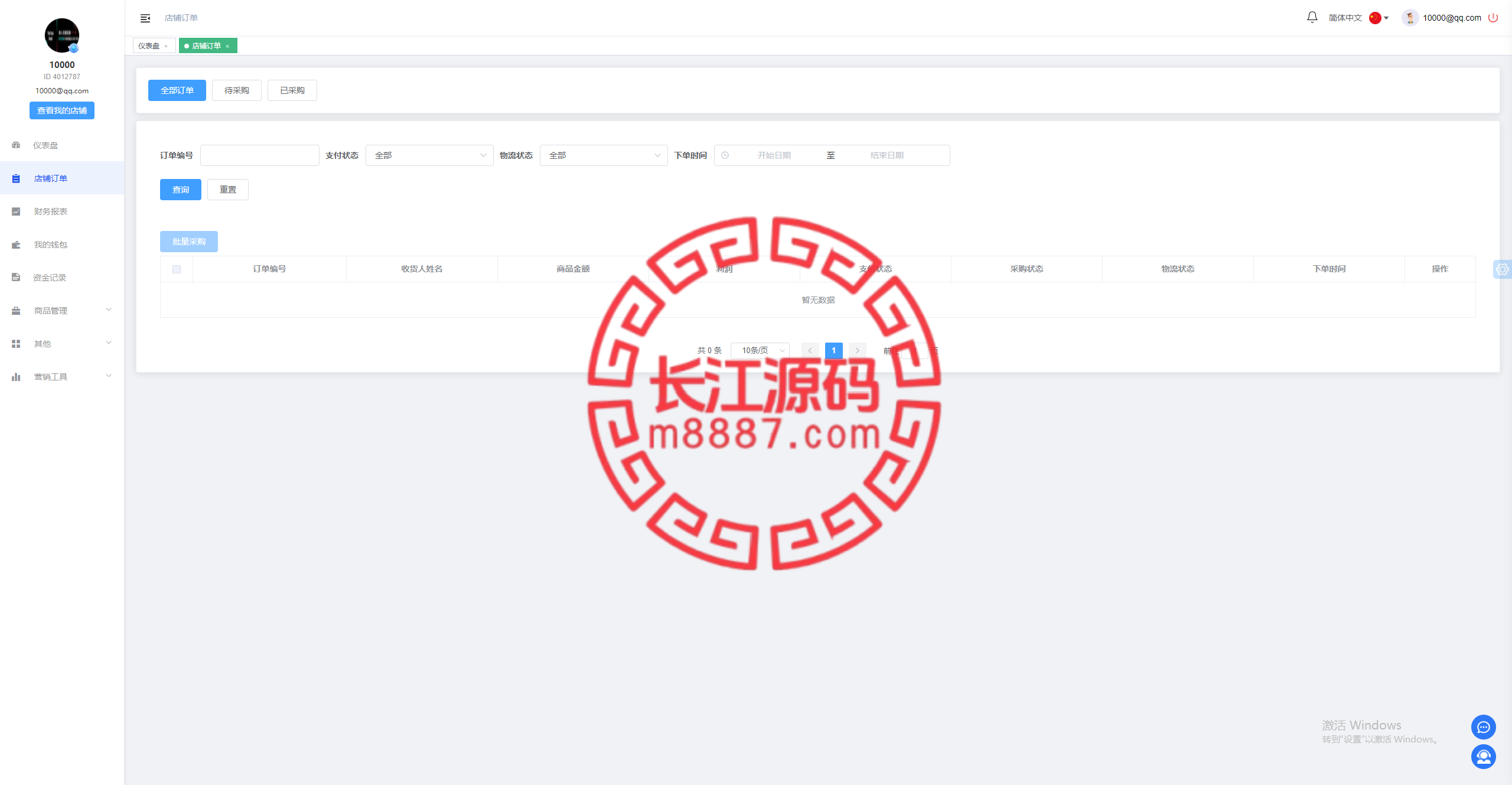Collapse the sidebar with hamburger icon
This screenshot has width=1512, height=785.
145,18
